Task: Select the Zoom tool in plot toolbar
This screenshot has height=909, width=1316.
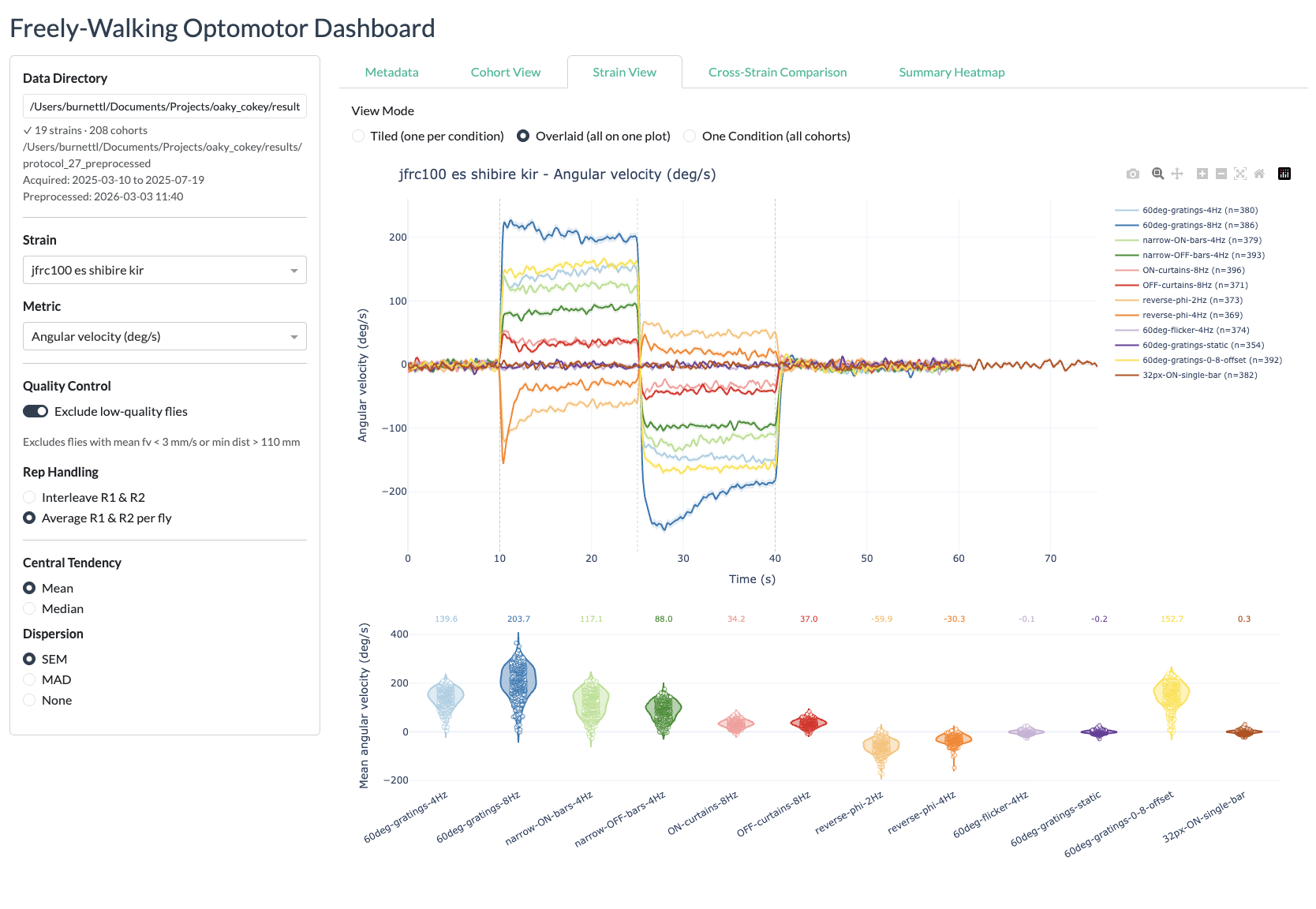Action: [x=1157, y=174]
